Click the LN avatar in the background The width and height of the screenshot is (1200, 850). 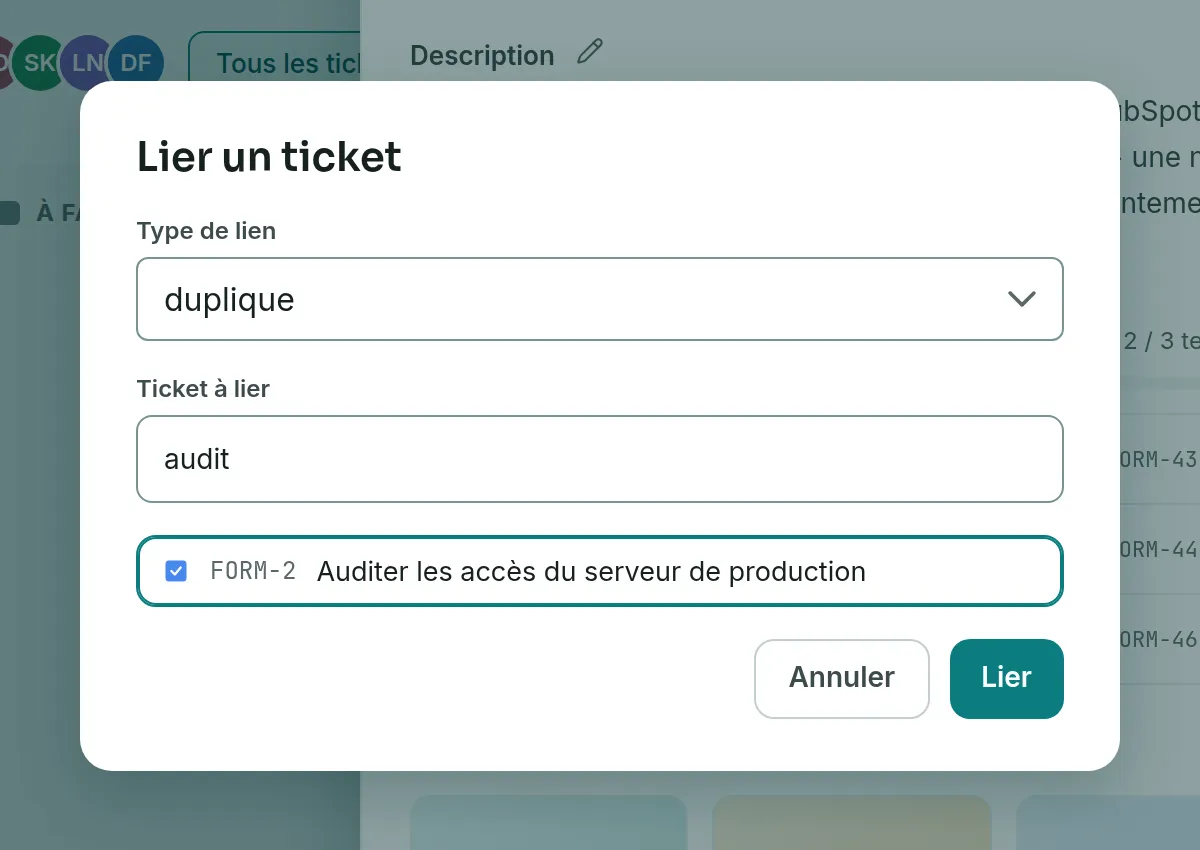click(87, 63)
